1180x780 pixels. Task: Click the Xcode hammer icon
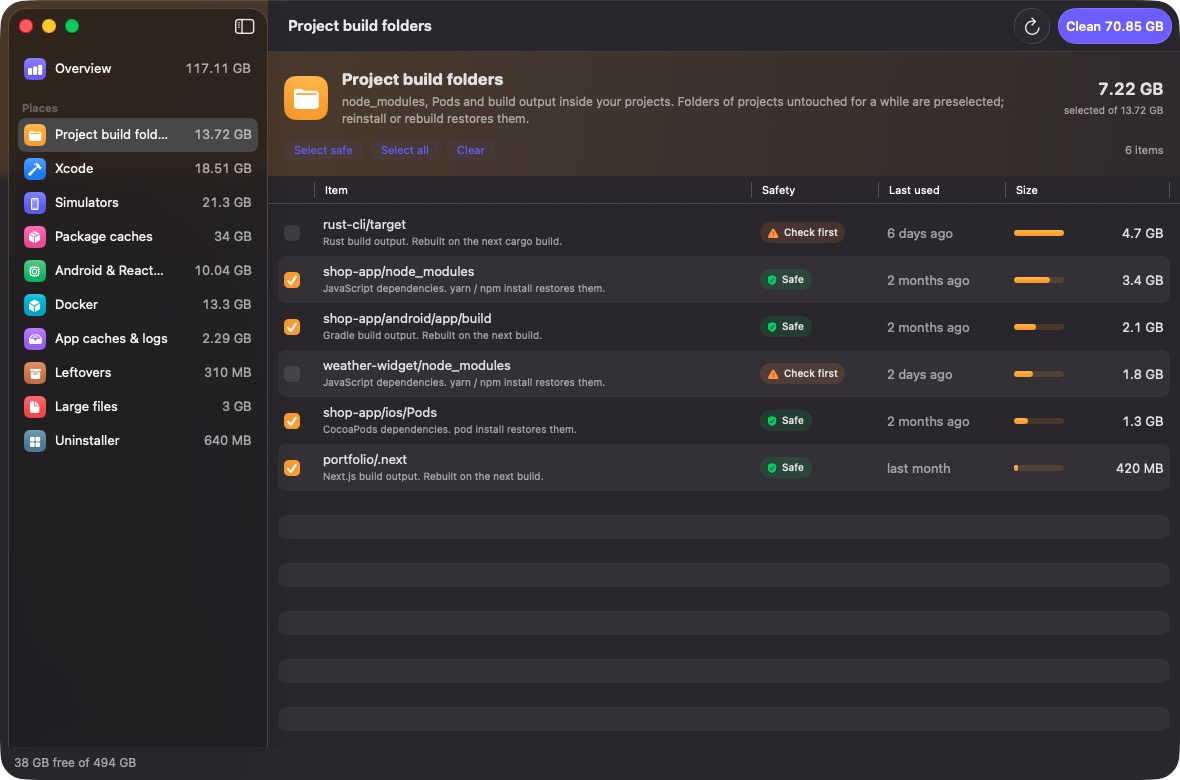coord(35,169)
